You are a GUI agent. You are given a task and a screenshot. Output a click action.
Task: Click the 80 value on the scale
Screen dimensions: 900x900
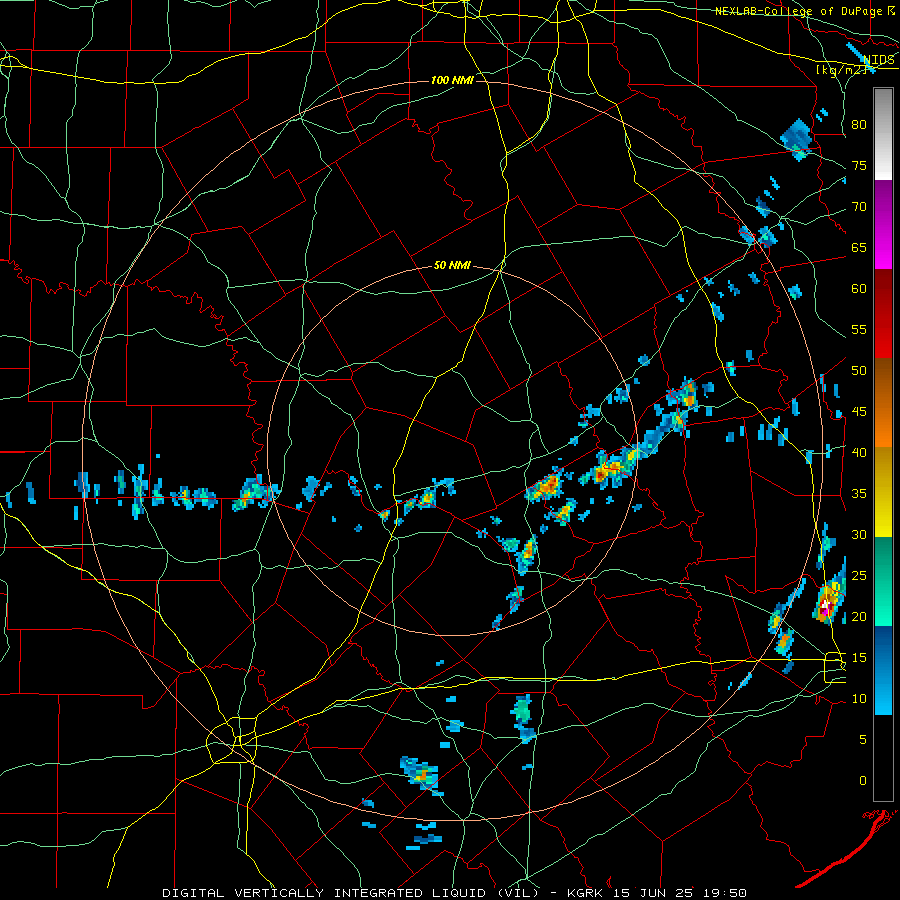(859, 125)
